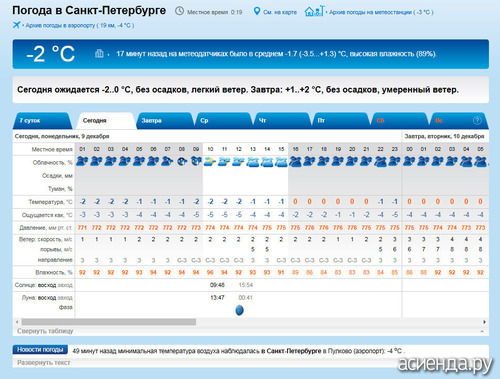Screen dimensions: 500x379
Task: Click the weather station house icon
Action: [x=314, y=11]
